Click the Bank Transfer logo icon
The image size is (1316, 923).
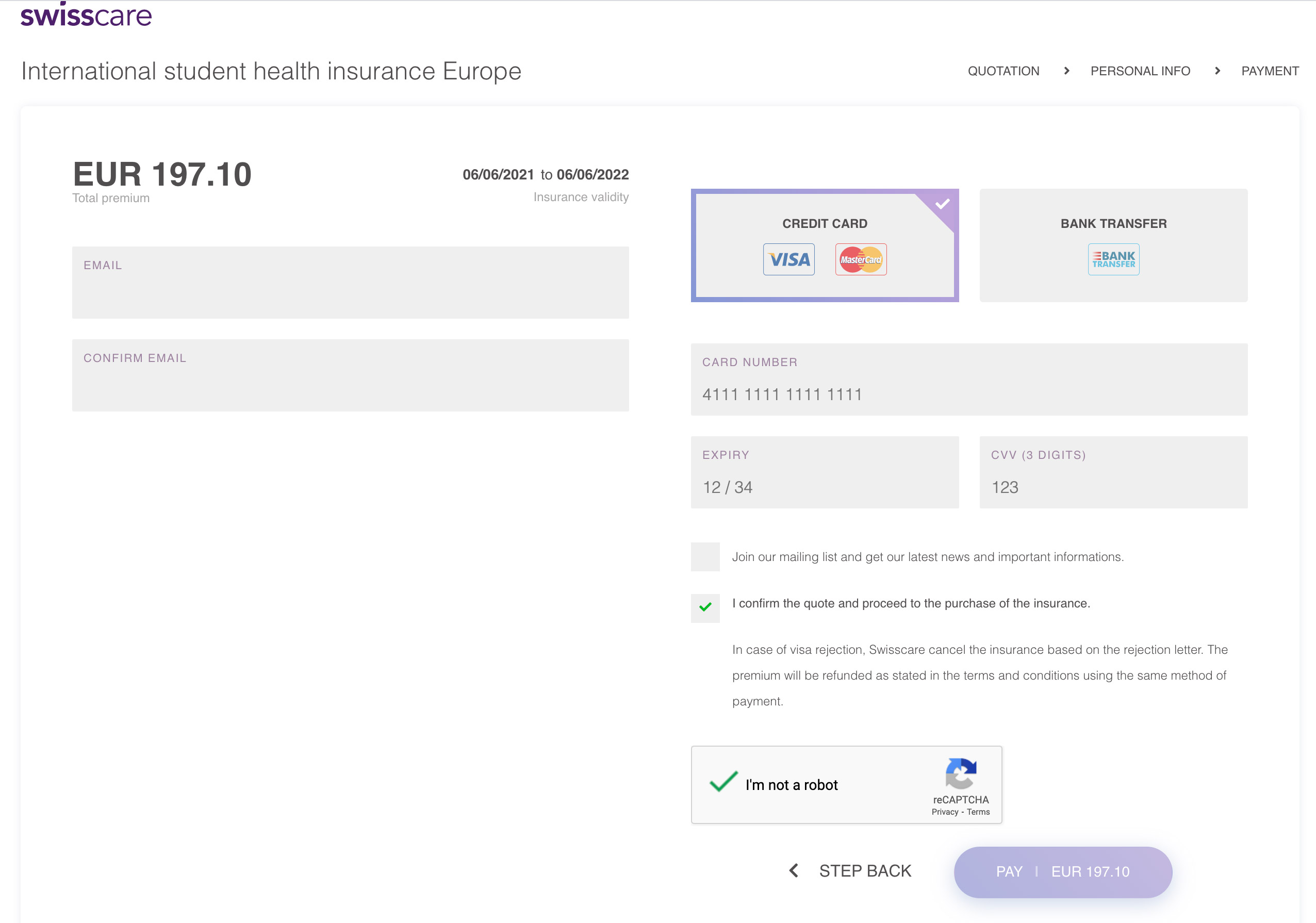(1113, 260)
